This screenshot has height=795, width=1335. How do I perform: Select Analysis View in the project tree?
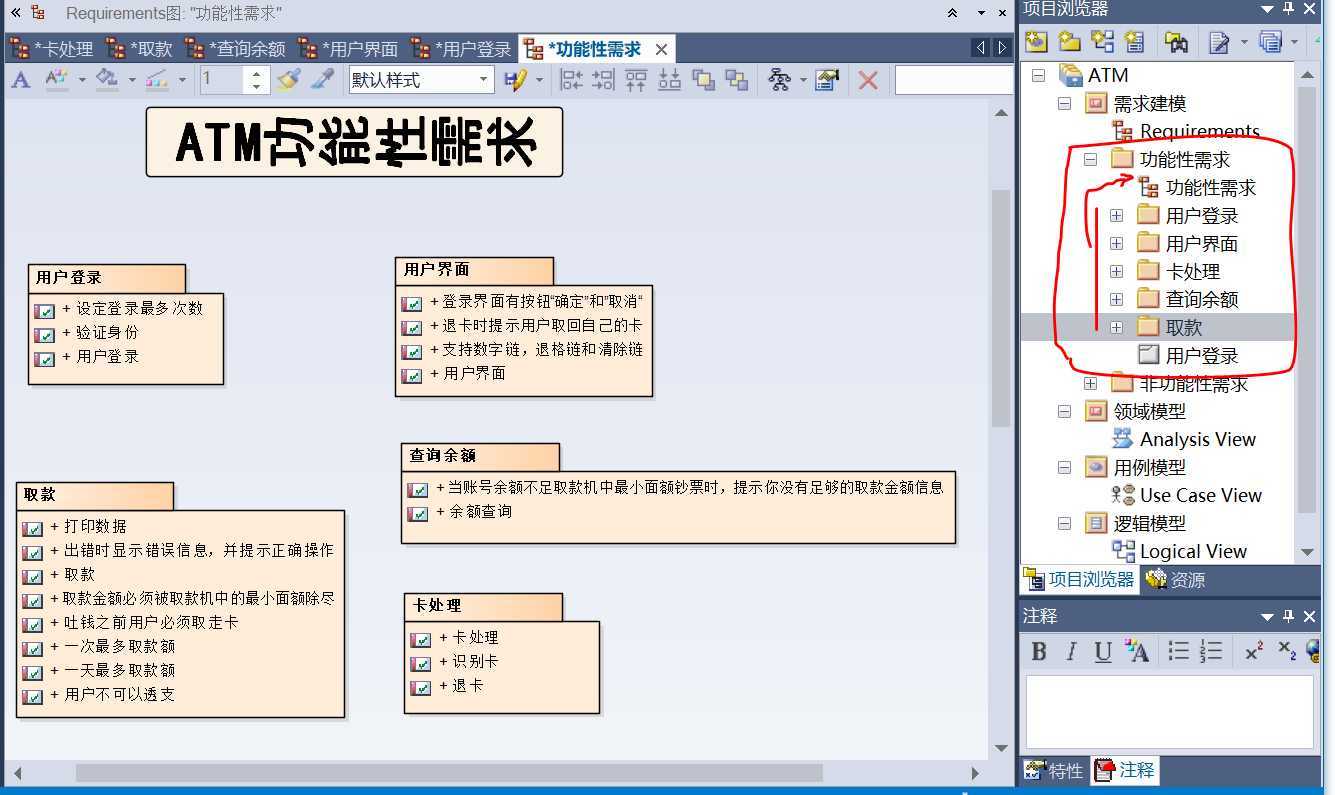(1197, 439)
